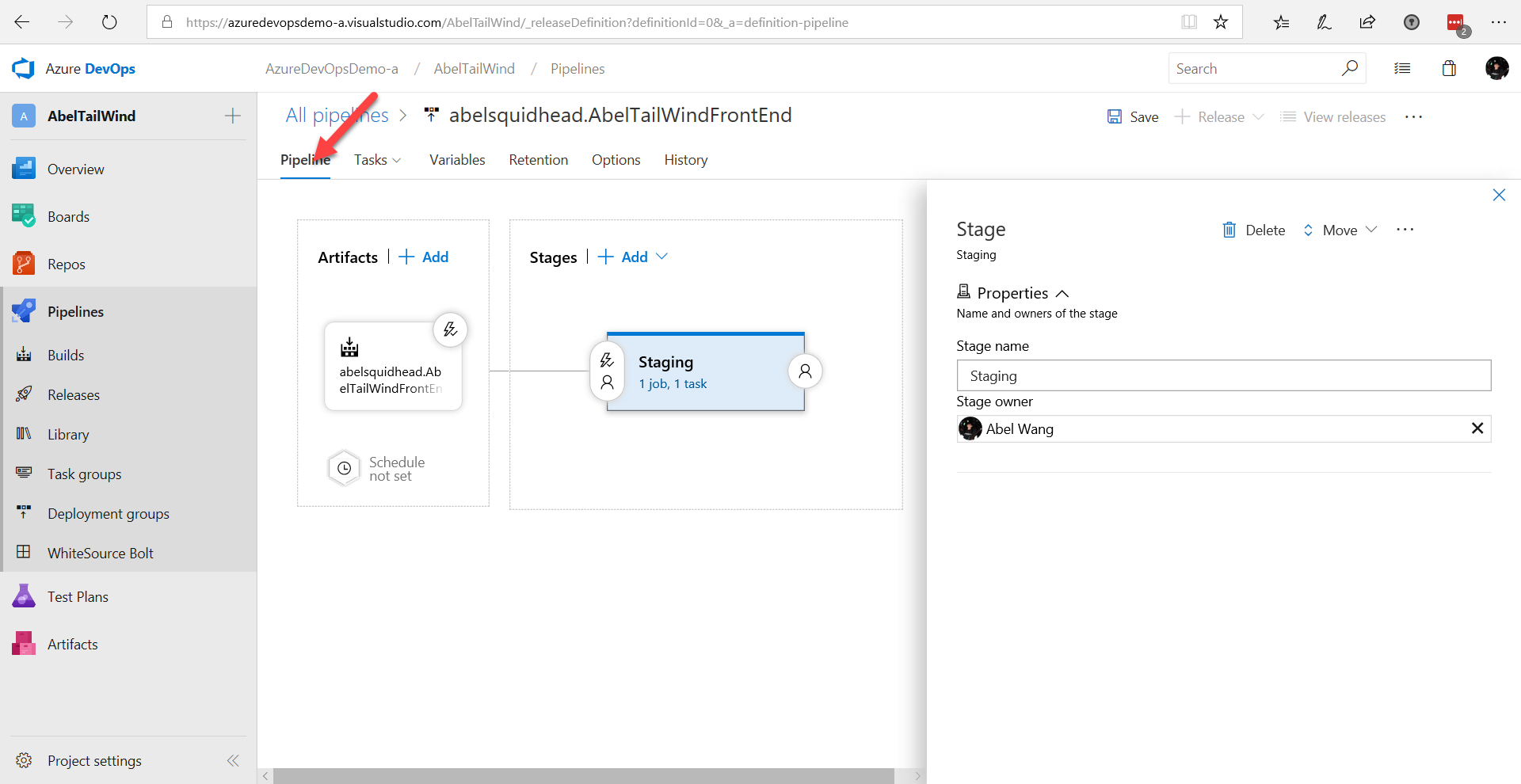The height and width of the screenshot is (784, 1521).
Task: Expand the Tasks dropdown tab
Action: pyautogui.click(x=377, y=160)
